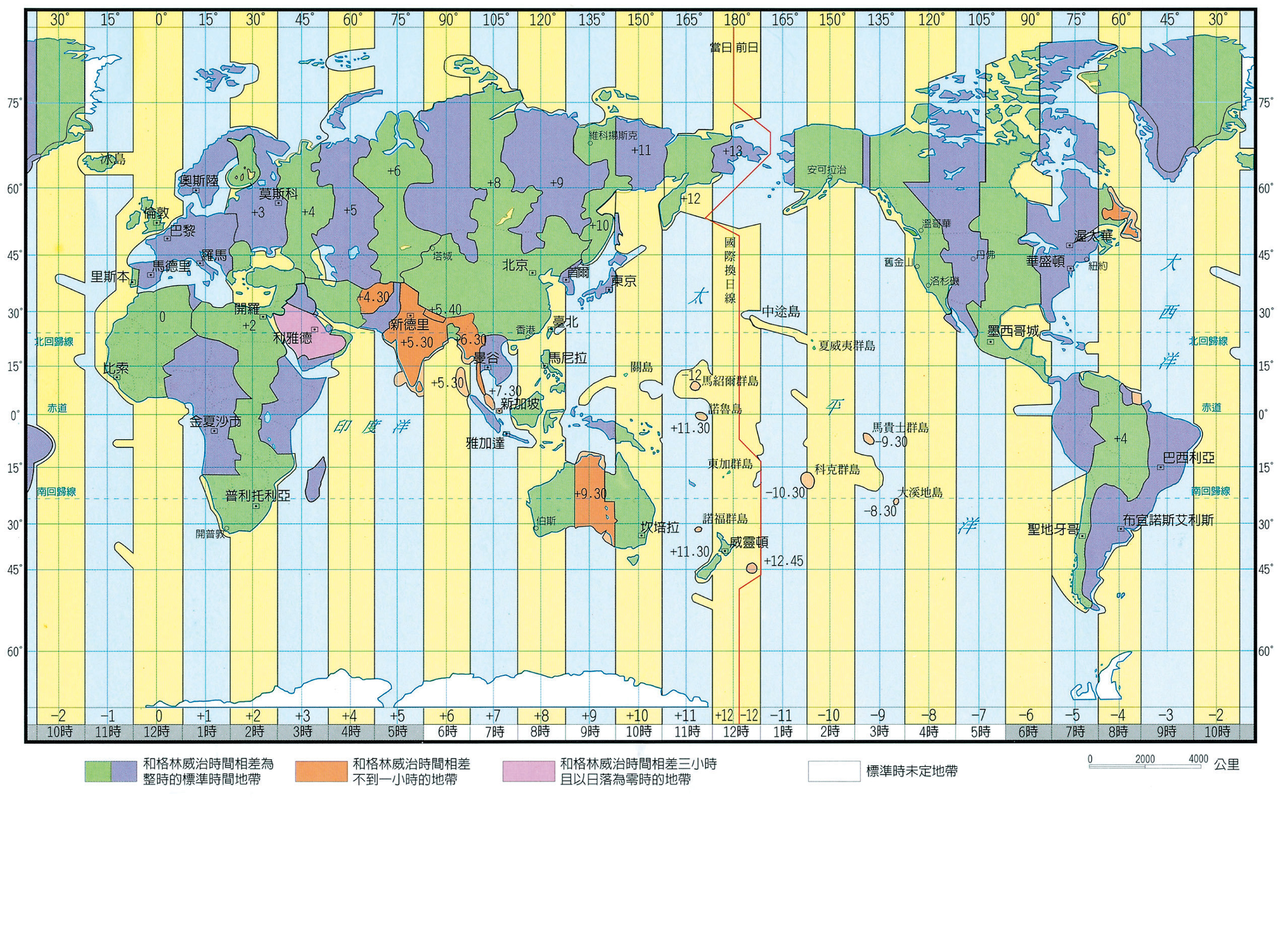Select the city label 開普敦

211,534
